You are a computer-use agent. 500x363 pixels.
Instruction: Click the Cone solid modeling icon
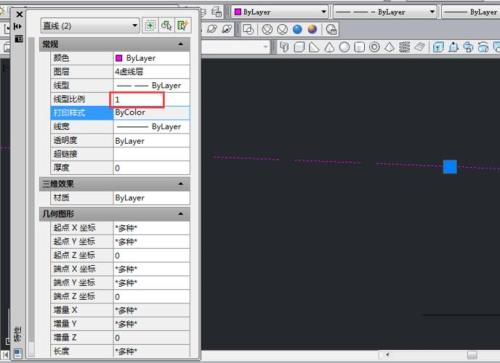329,47
